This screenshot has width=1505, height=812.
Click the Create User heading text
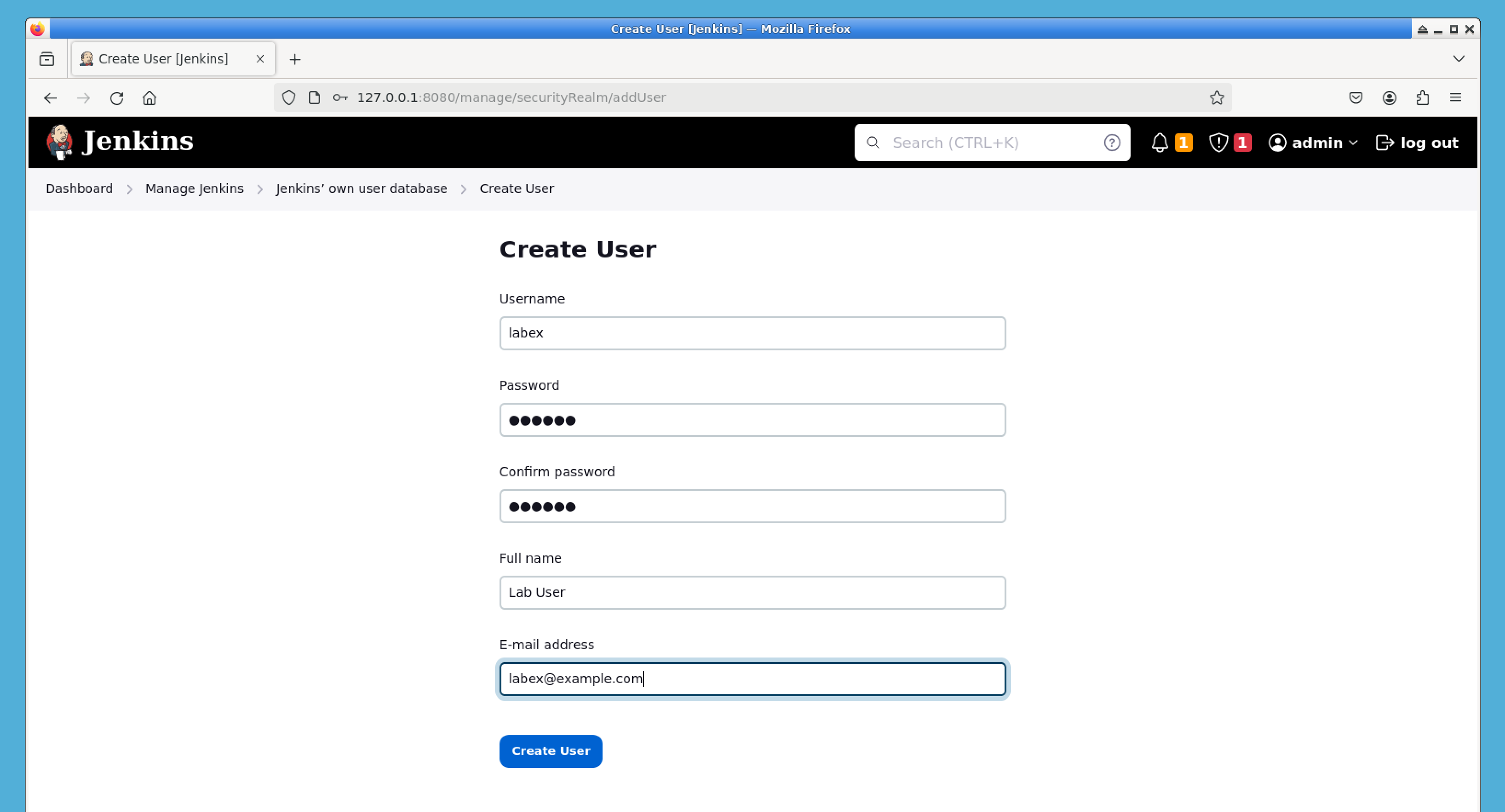[x=577, y=250]
